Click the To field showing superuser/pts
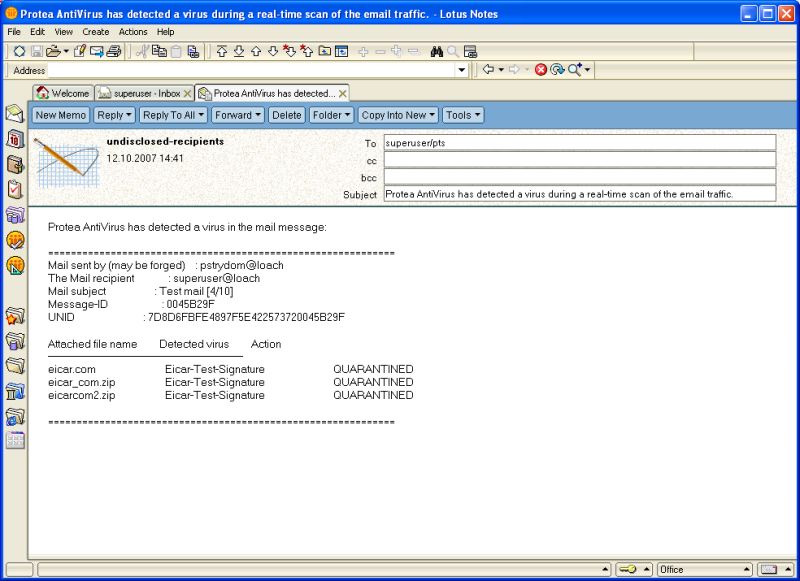Image resolution: width=800 pixels, height=581 pixels. point(580,143)
